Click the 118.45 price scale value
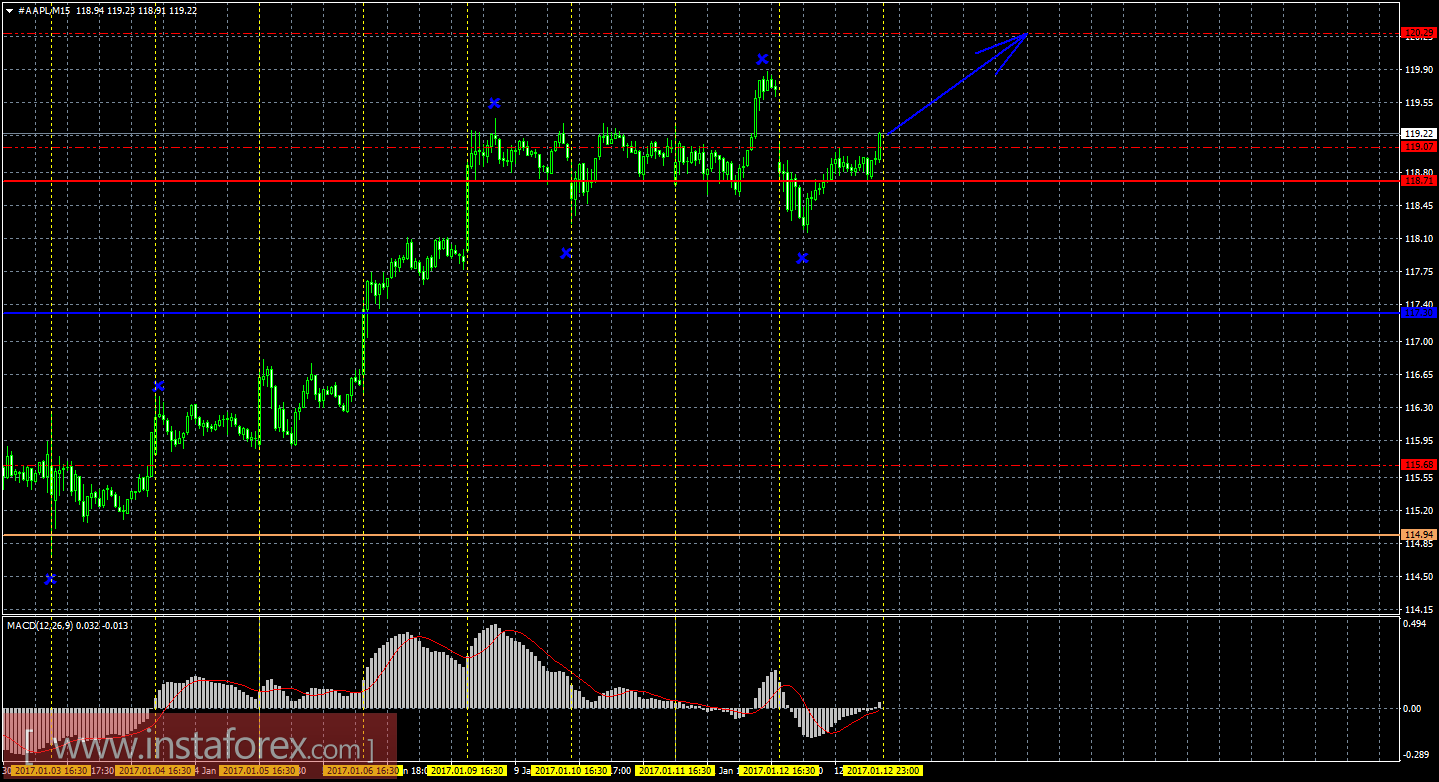 pos(1417,206)
